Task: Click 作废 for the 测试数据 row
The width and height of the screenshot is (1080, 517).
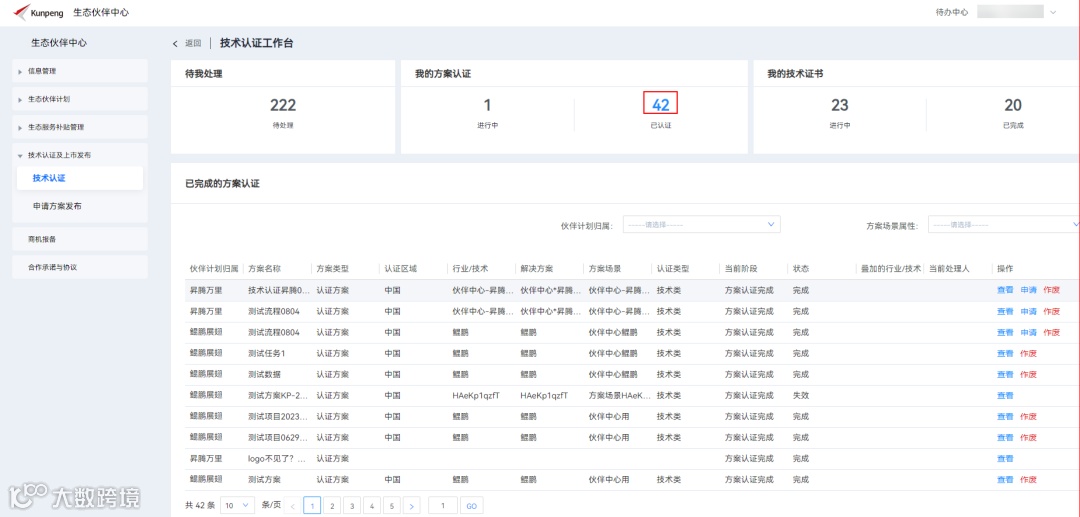Action: [1028, 374]
